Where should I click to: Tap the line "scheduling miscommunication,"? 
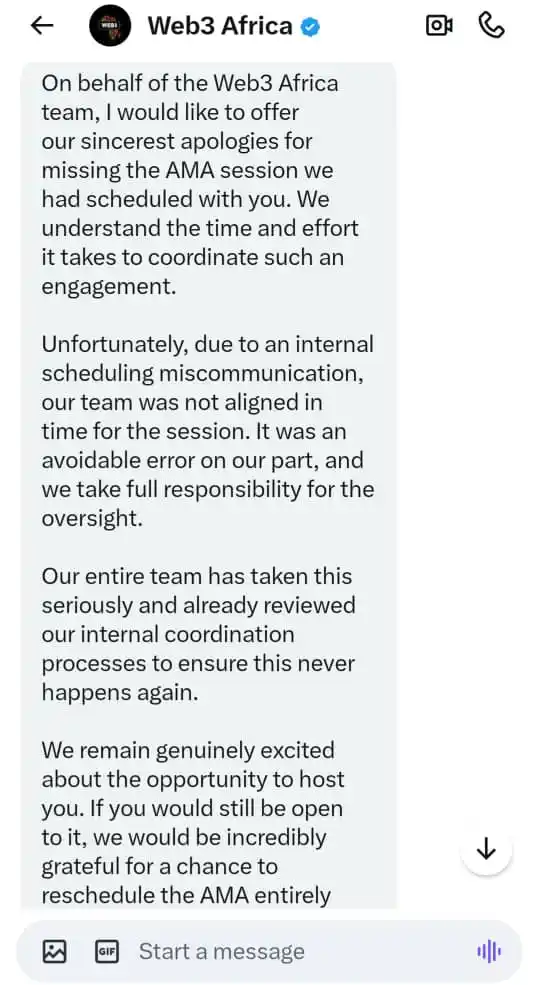[x=203, y=374]
